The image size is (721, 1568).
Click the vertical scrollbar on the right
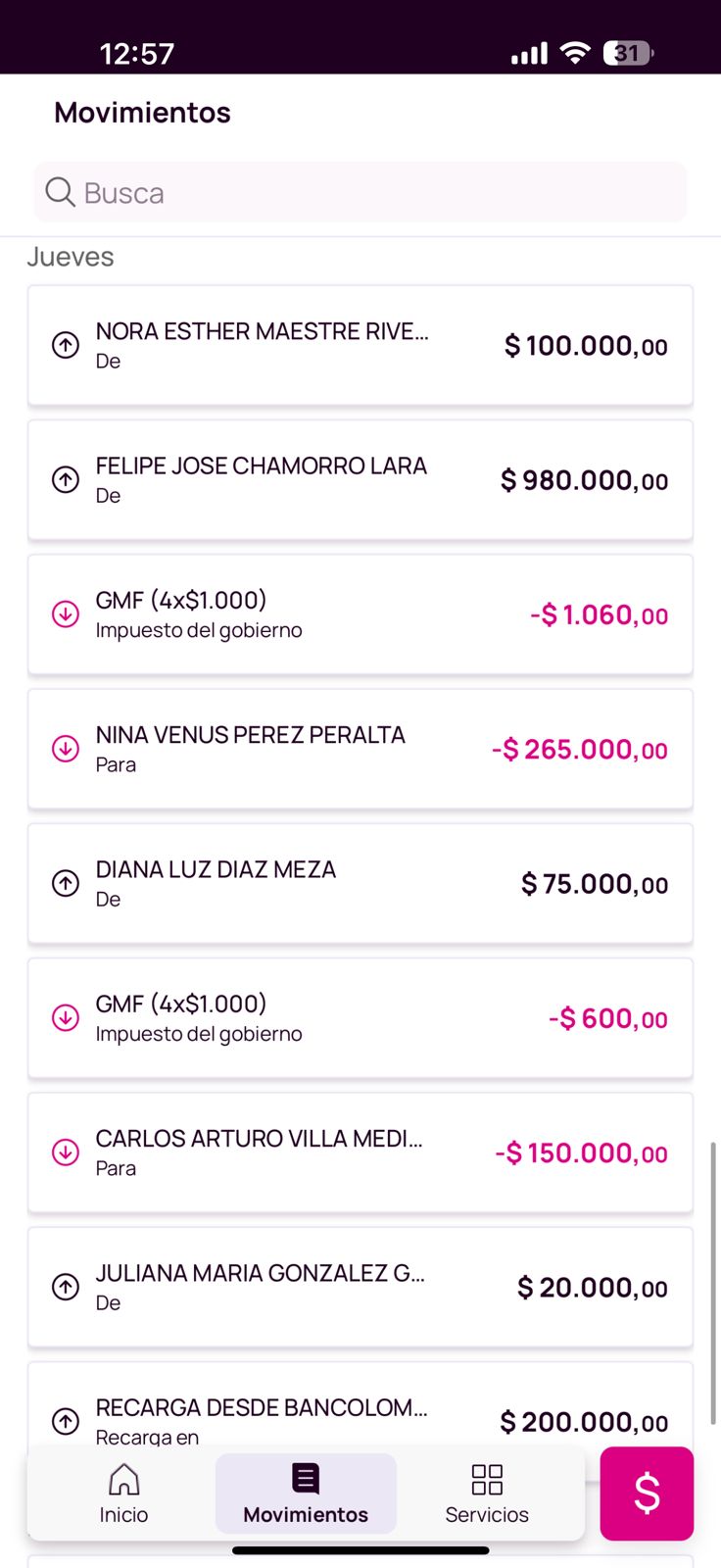[713, 1284]
